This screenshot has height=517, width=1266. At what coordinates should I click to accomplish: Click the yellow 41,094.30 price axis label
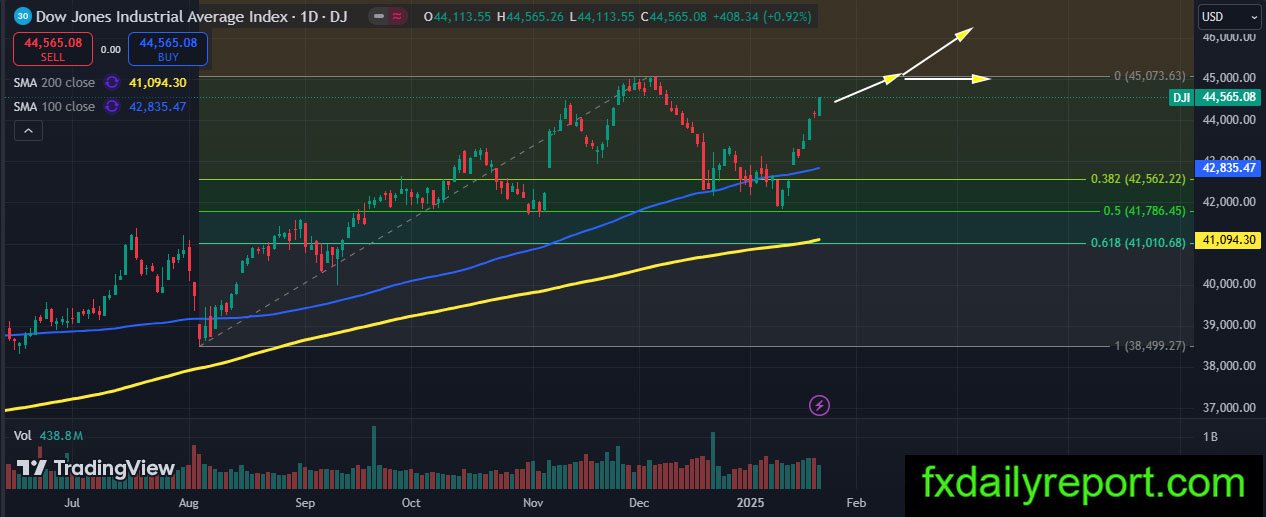point(1229,240)
